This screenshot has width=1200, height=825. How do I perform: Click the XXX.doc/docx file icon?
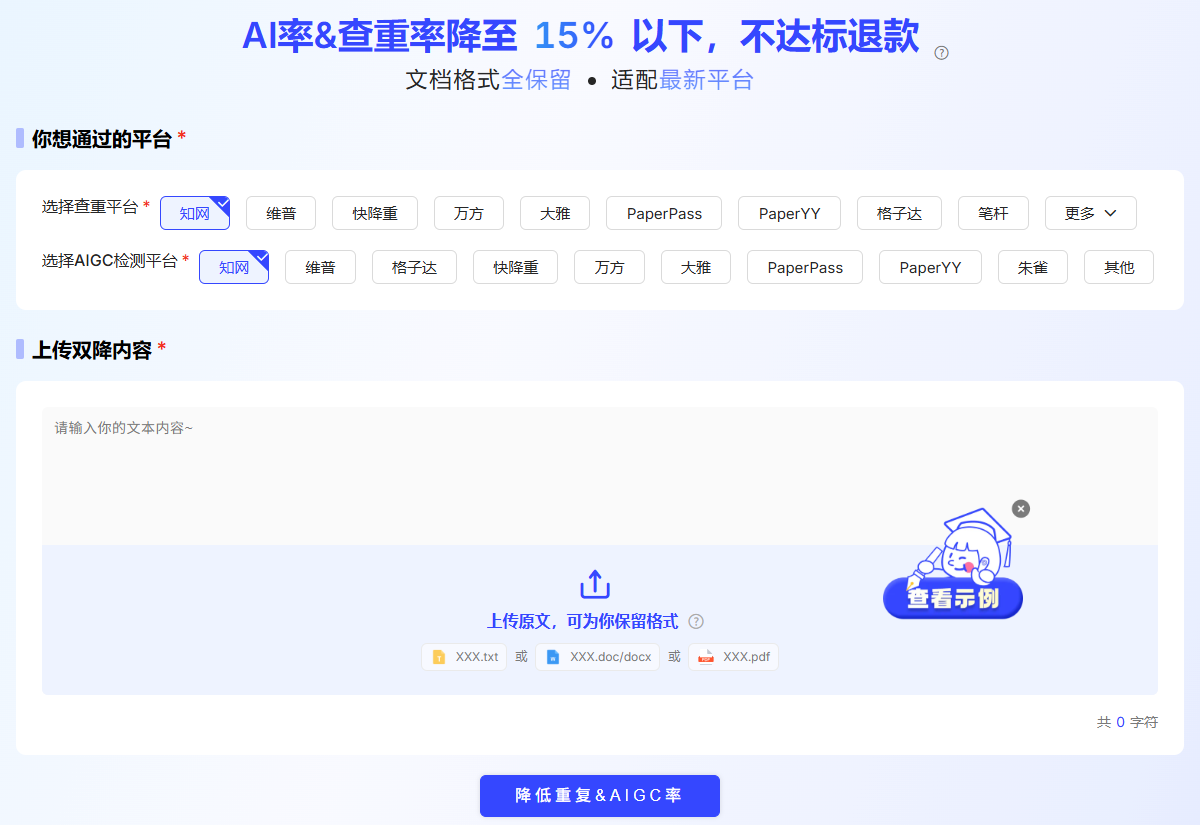pyautogui.click(x=553, y=657)
